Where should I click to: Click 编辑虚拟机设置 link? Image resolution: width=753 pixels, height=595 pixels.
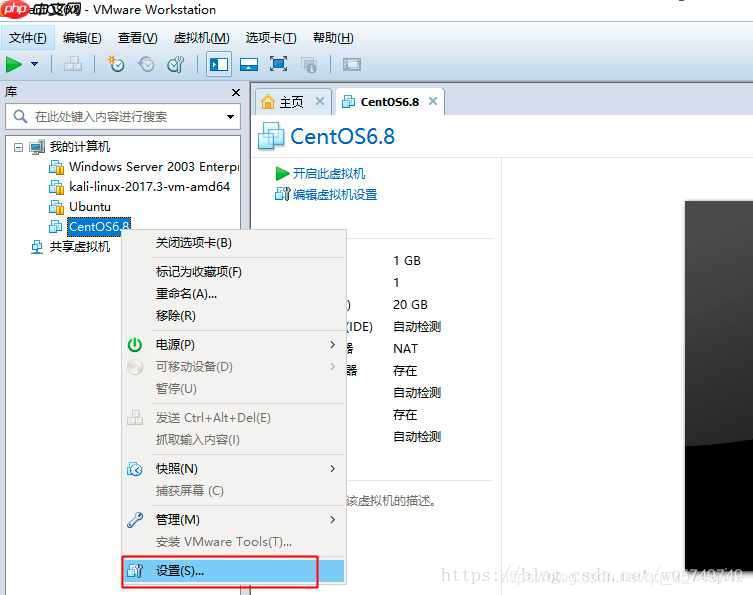pyautogui.click(x=335, y=194)
